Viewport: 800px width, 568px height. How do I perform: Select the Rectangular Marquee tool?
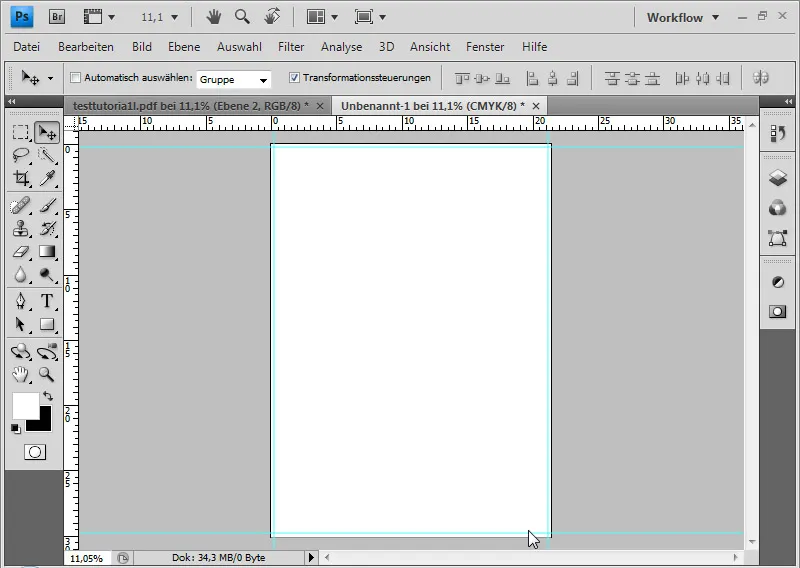tap(20, 133)
